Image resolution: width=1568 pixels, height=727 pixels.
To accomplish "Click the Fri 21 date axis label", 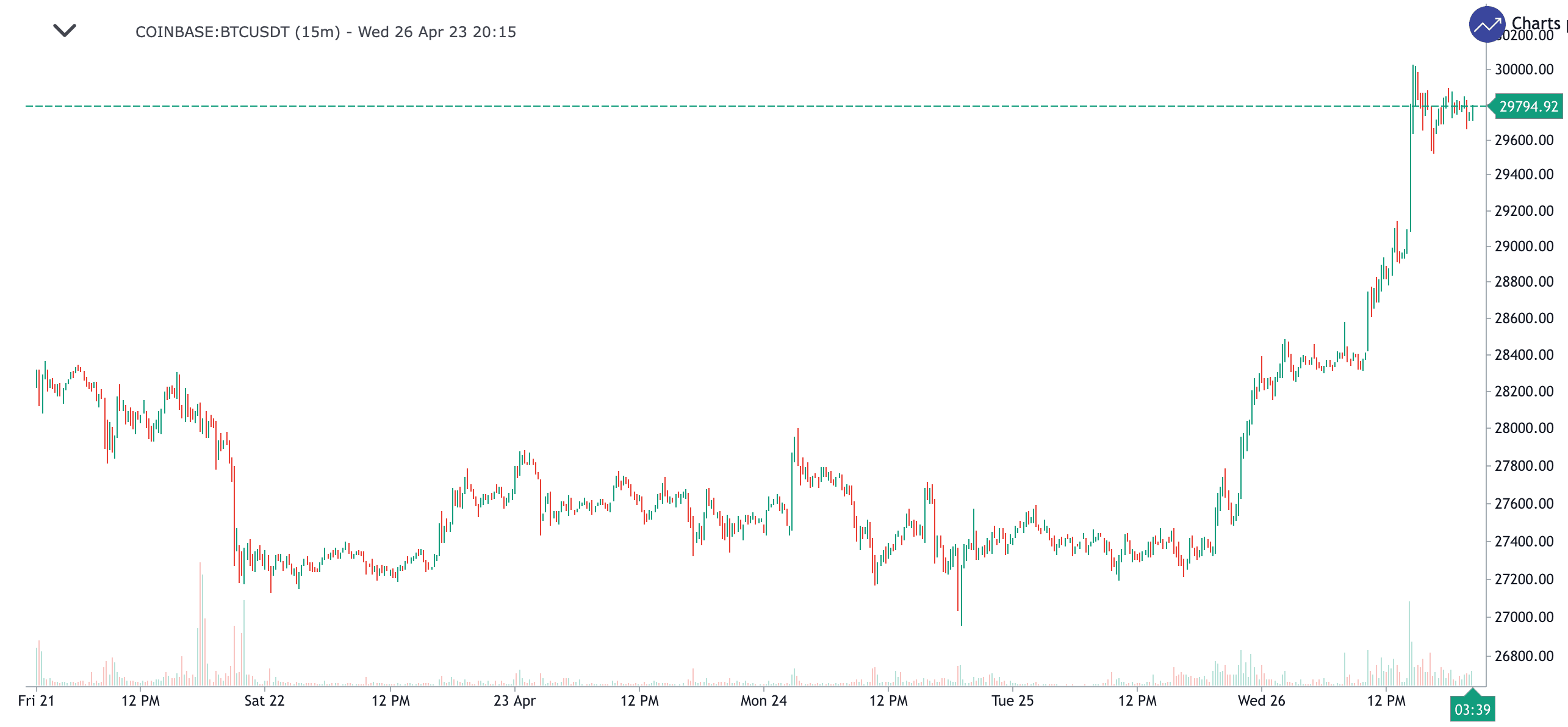I will [x=36, y=701].
